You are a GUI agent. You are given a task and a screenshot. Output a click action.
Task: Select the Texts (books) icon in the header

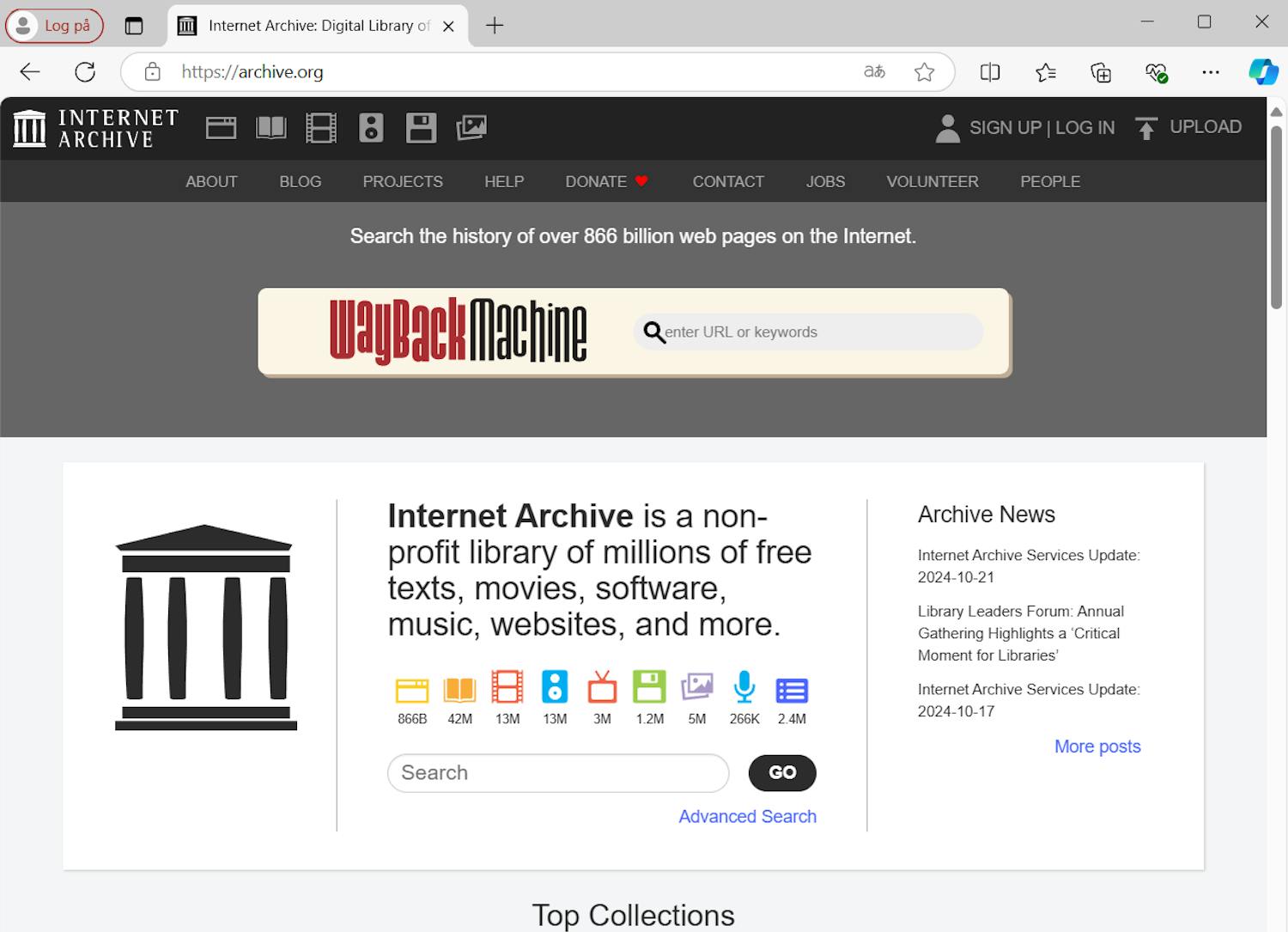pos(270,127)
